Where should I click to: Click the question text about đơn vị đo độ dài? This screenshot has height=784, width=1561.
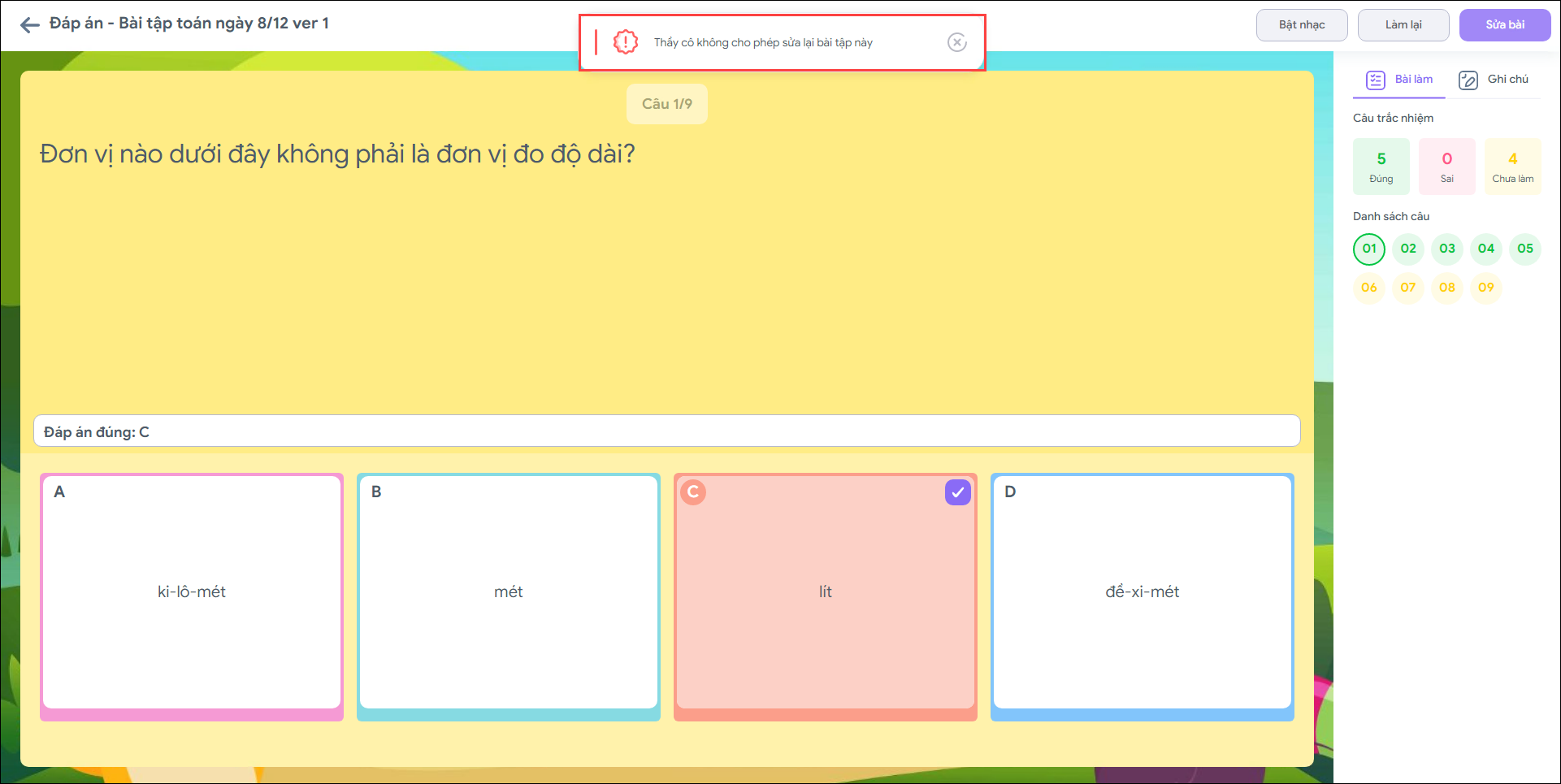click(337, 154)
